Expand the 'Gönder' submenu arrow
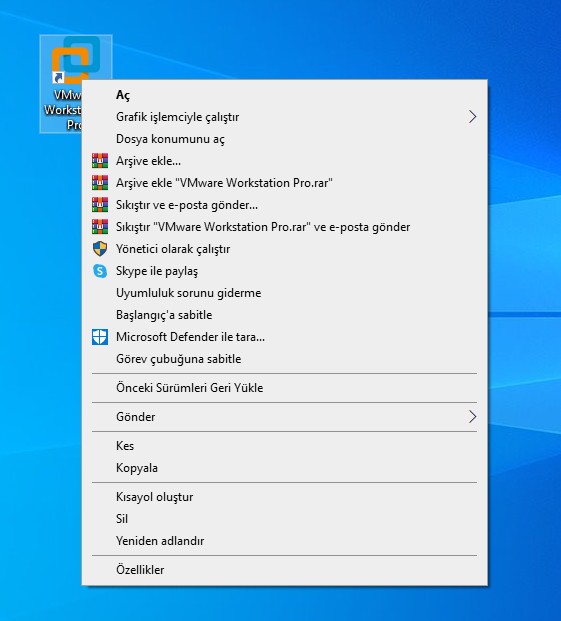 coord(472,417)
